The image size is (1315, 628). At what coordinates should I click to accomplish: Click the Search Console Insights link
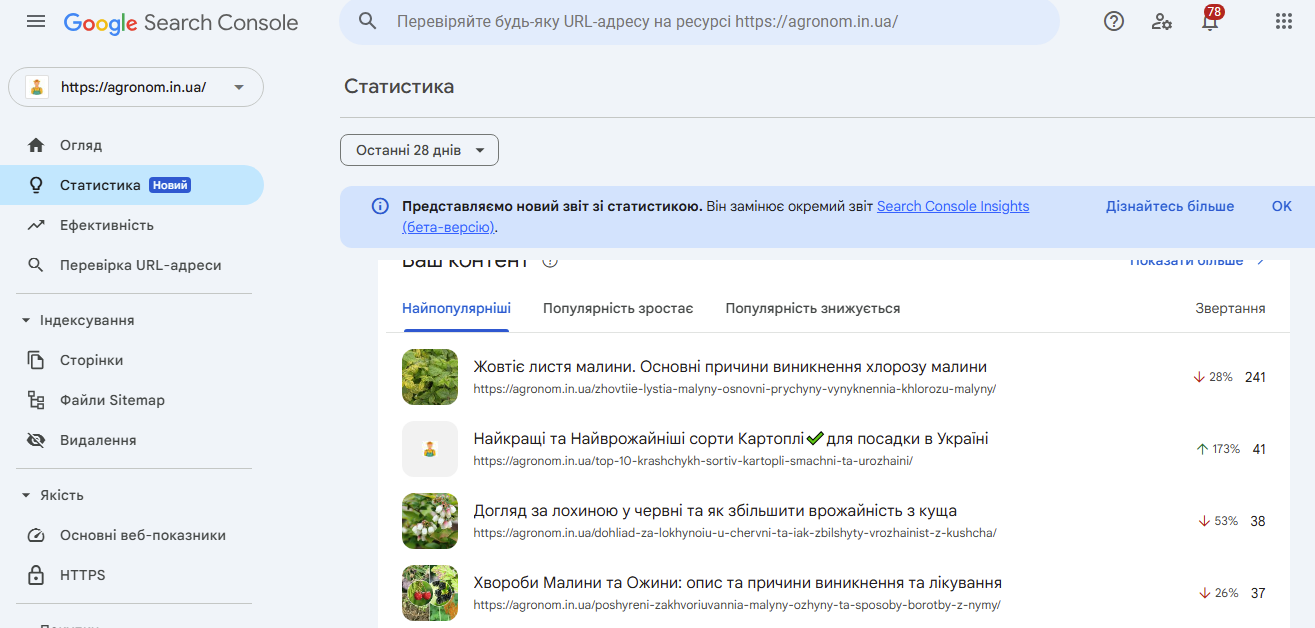[953, 206]
